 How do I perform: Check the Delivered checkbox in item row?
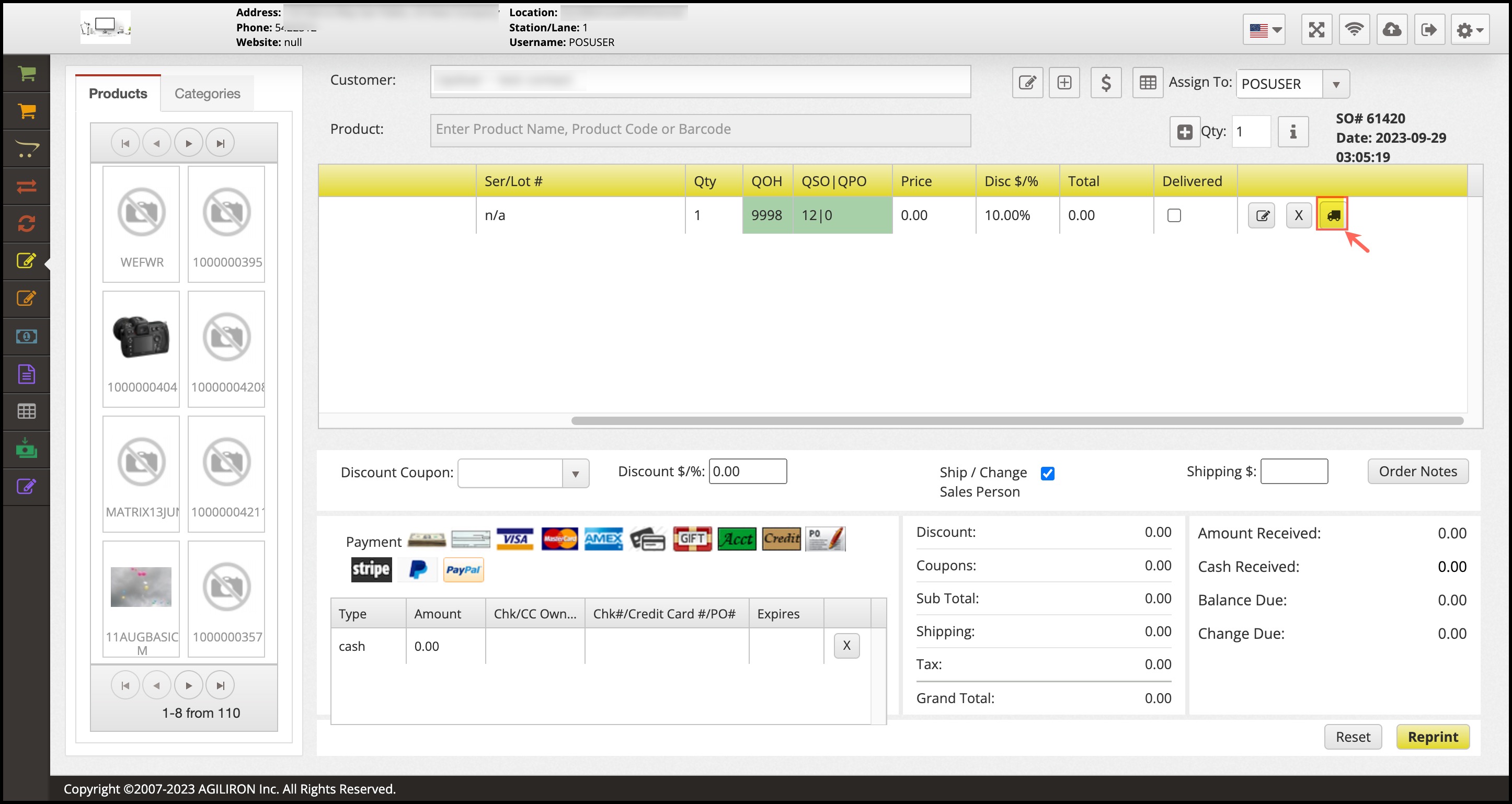[1174, 215]
